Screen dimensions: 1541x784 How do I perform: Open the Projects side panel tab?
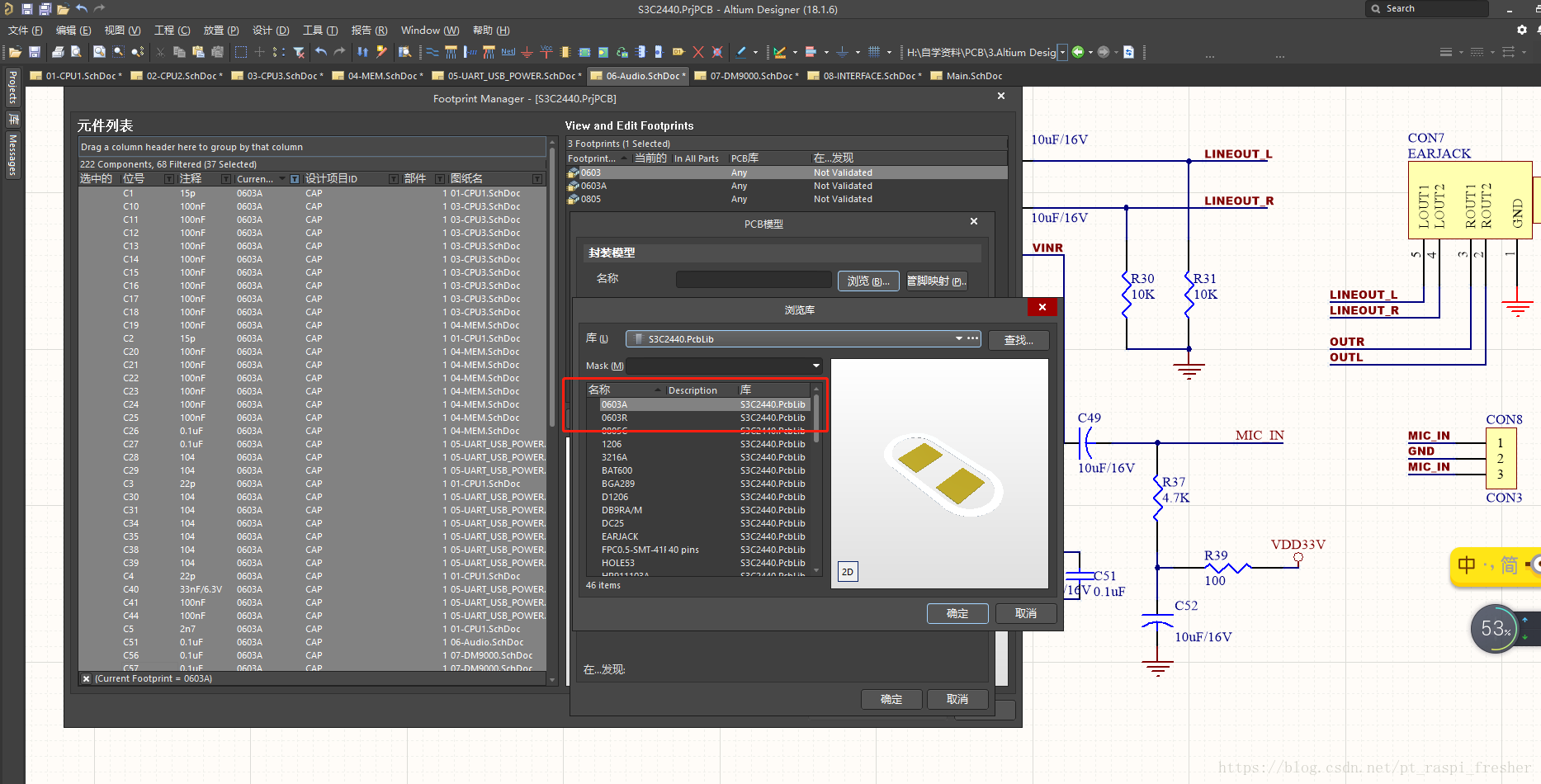12,87
